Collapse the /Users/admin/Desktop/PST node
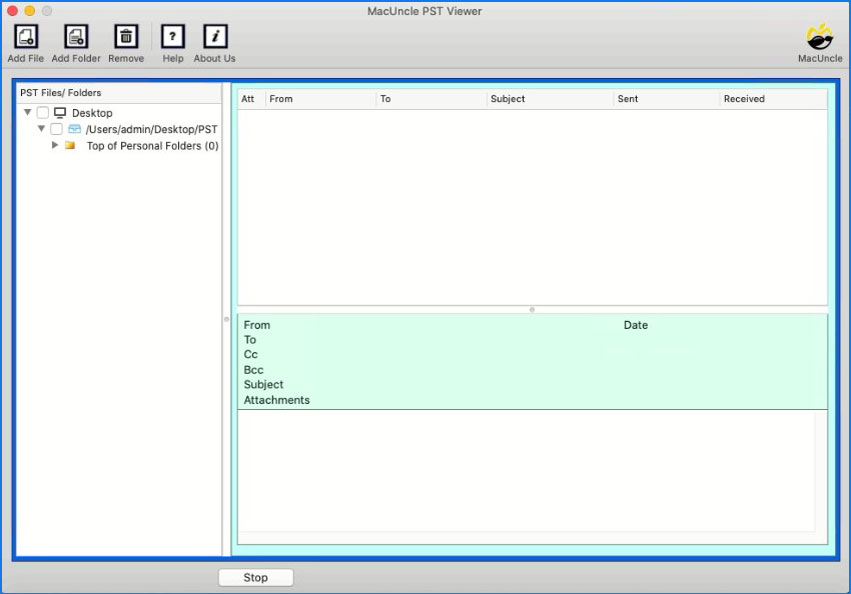The image size is (851, 594). click(x=41, y=129)
